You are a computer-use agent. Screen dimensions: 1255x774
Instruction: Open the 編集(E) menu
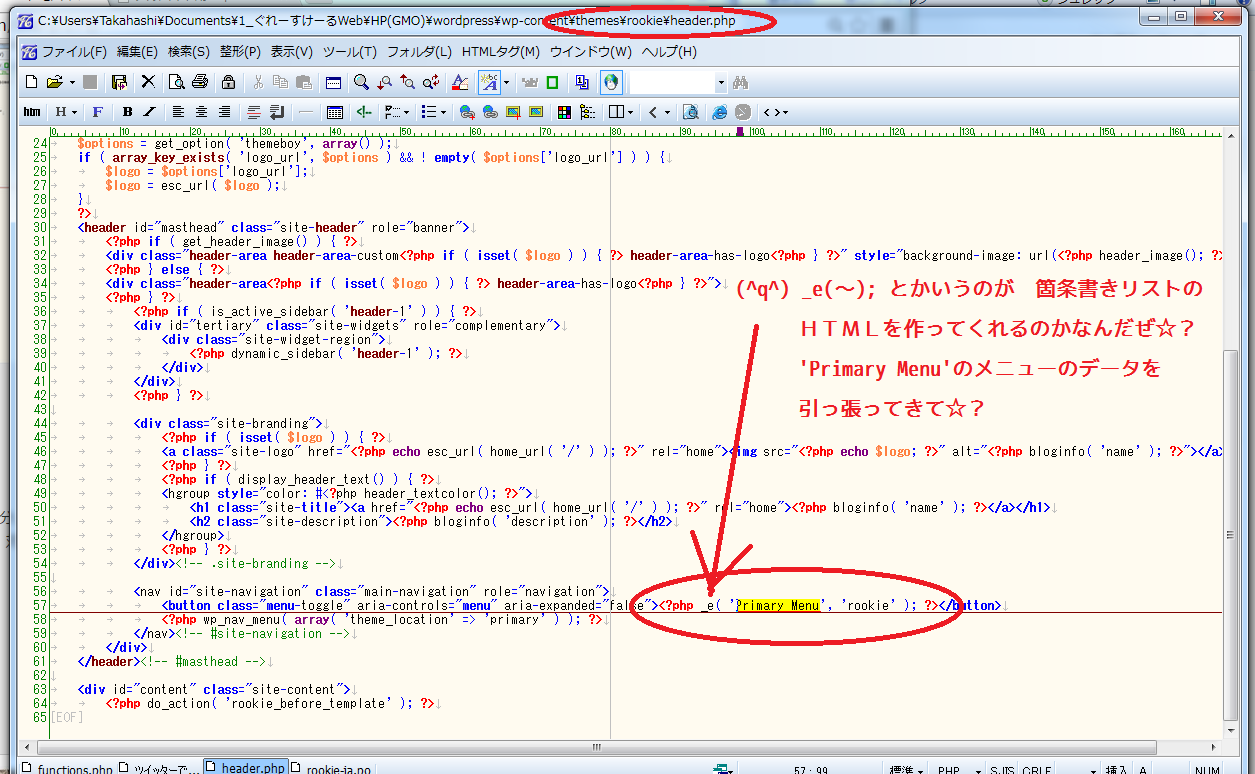click(x=137, y=51)
